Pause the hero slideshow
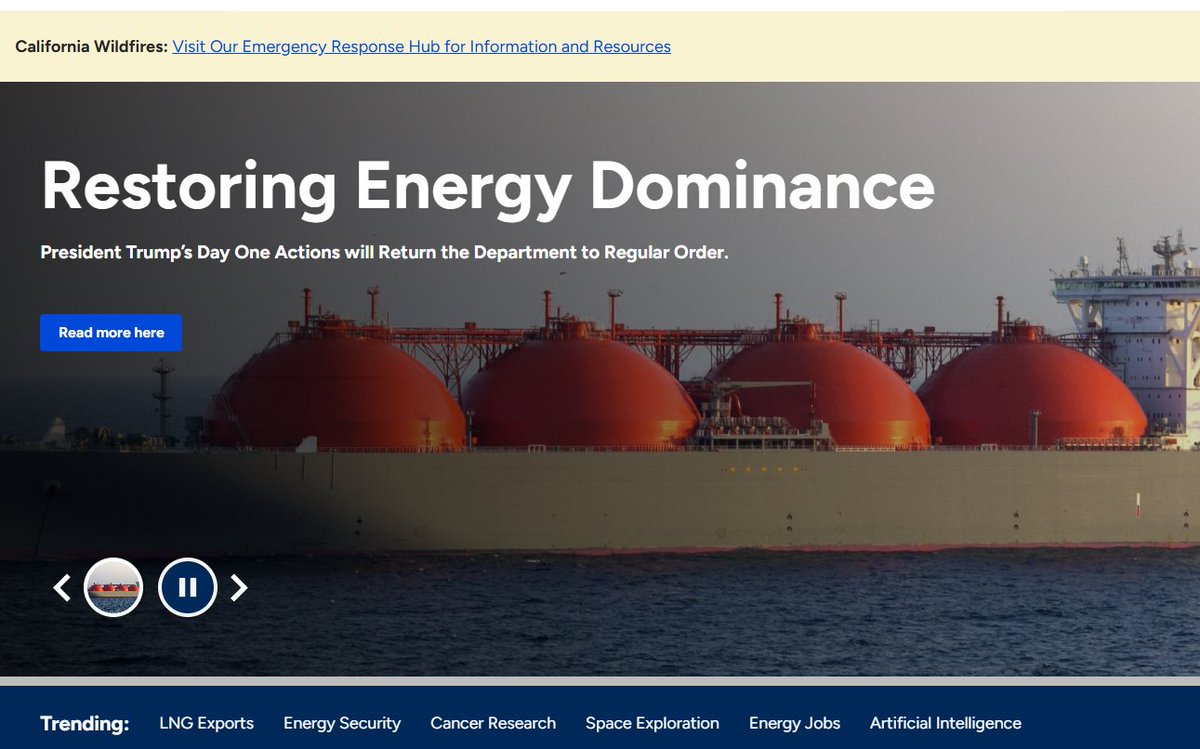Viewport: 1200px width, 749px height. [187, 587]
